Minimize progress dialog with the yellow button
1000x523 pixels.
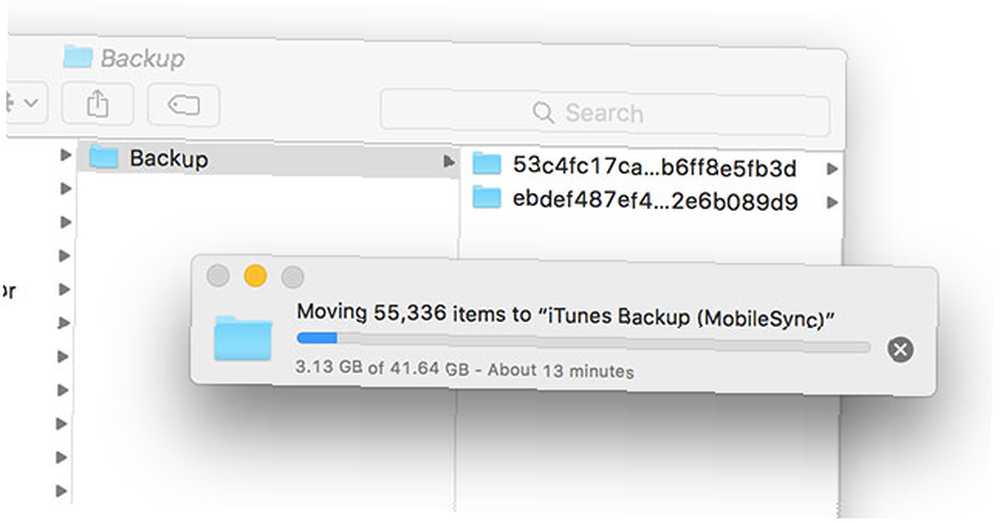255,276
